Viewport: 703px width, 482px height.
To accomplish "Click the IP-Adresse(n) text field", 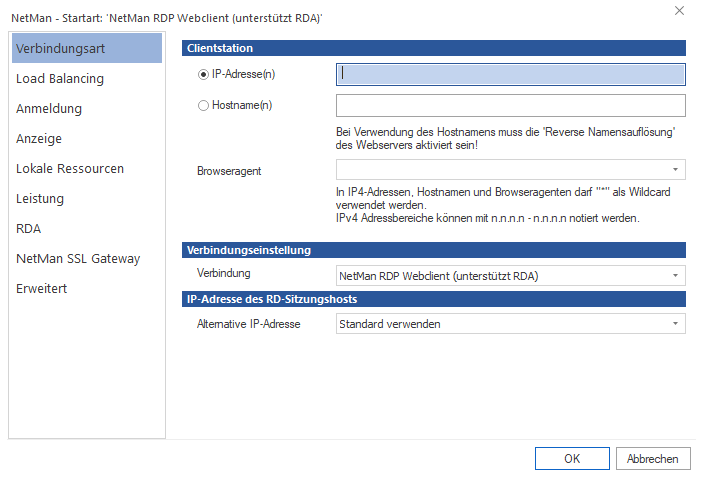I will coord(510,73).
